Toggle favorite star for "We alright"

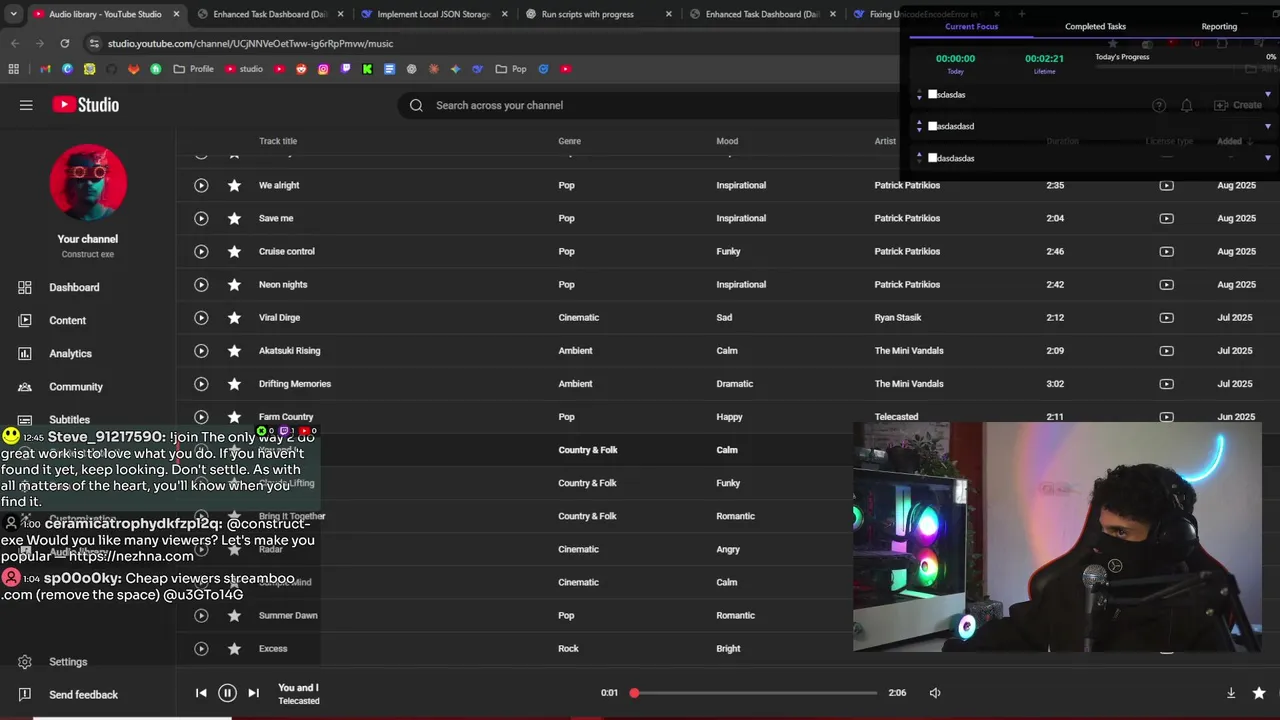click(234, 185)
